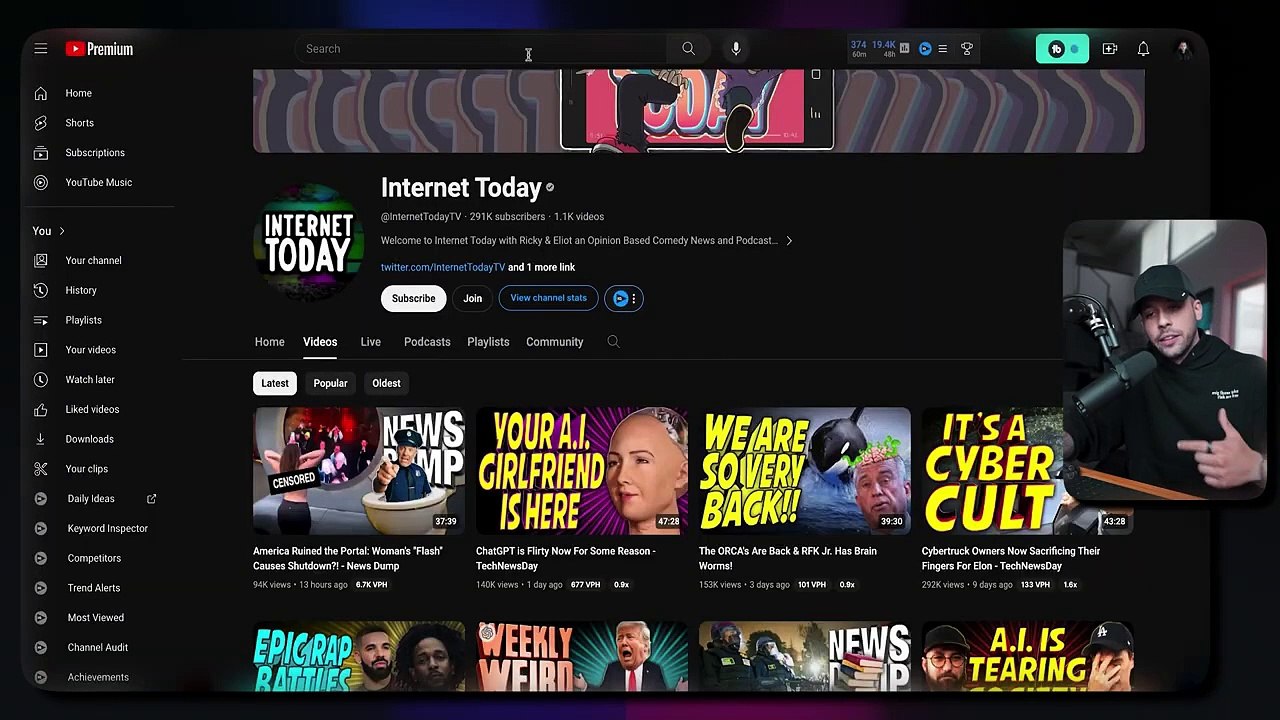The height and width of the screenshot is (720, 1280).
Task: Open Achievements in sidebar
Action: 98,677
